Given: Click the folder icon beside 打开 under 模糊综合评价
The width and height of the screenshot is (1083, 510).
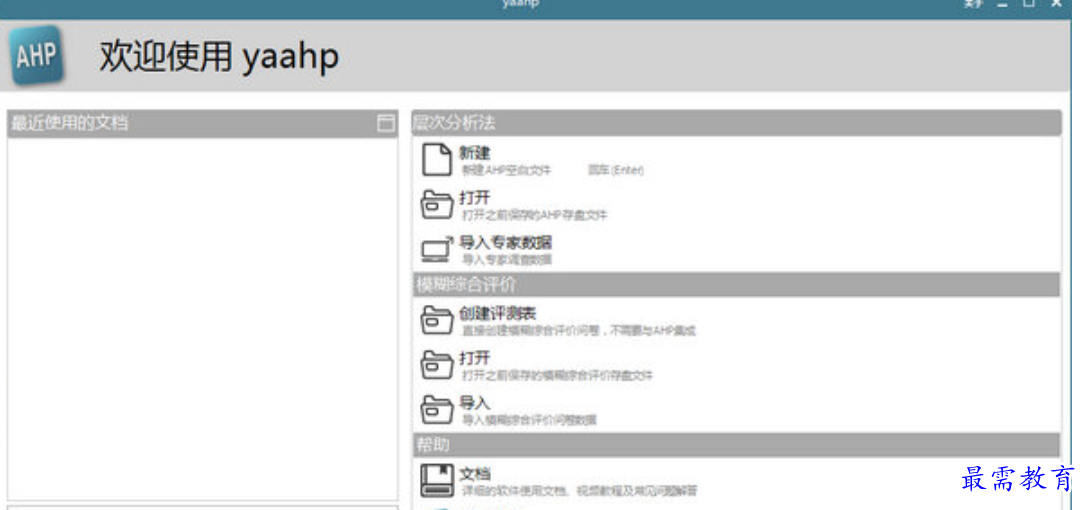Looking at the screenshot, I should pos(437,366).
